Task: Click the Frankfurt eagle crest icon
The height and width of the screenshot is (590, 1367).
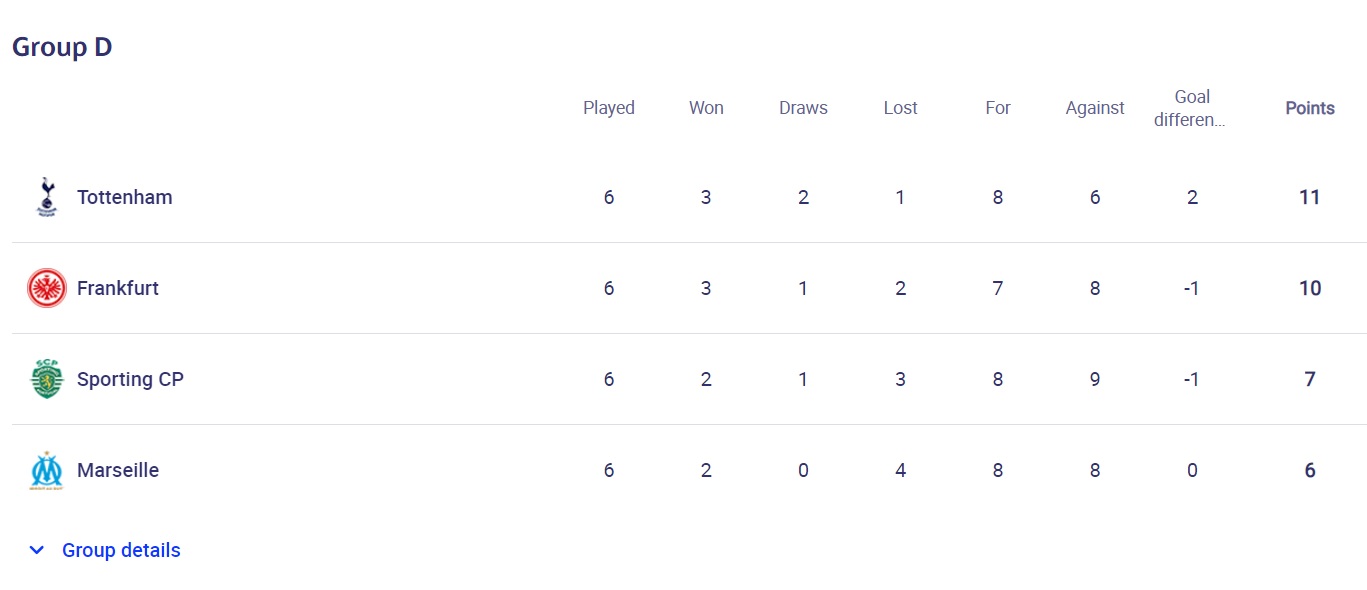Action: tap(46, 288)
